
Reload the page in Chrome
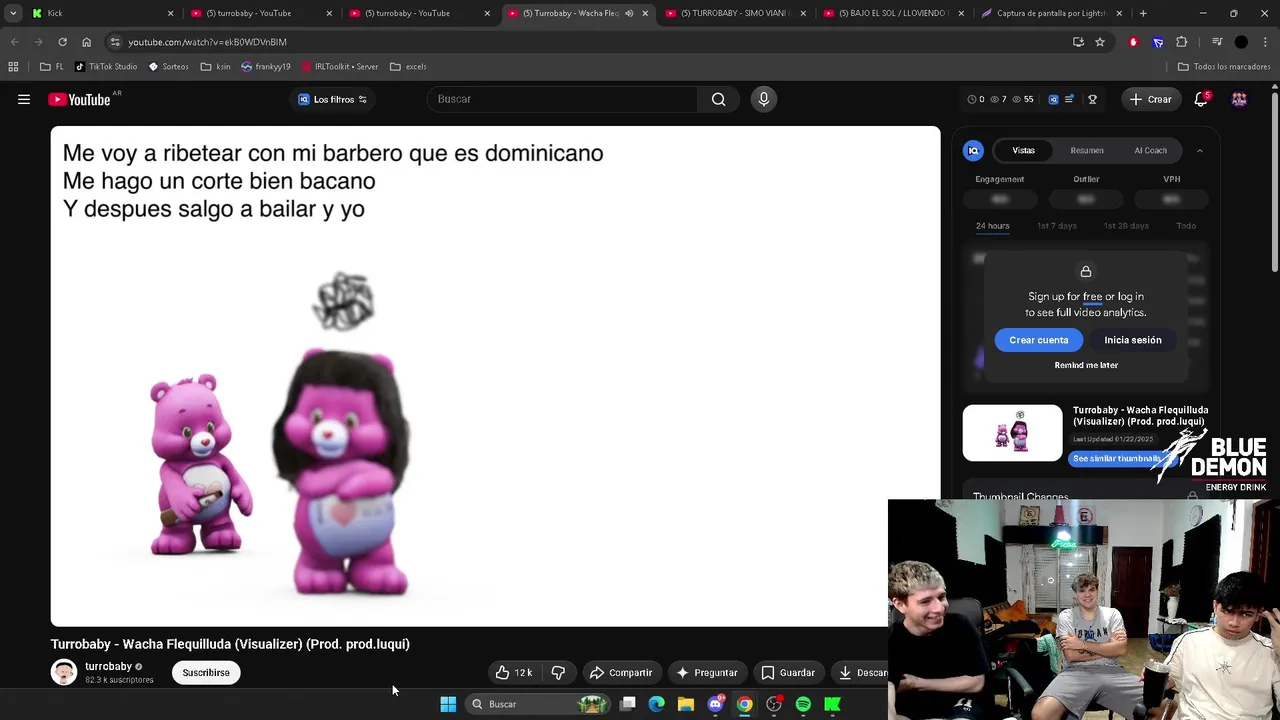(x=62, y=42)
